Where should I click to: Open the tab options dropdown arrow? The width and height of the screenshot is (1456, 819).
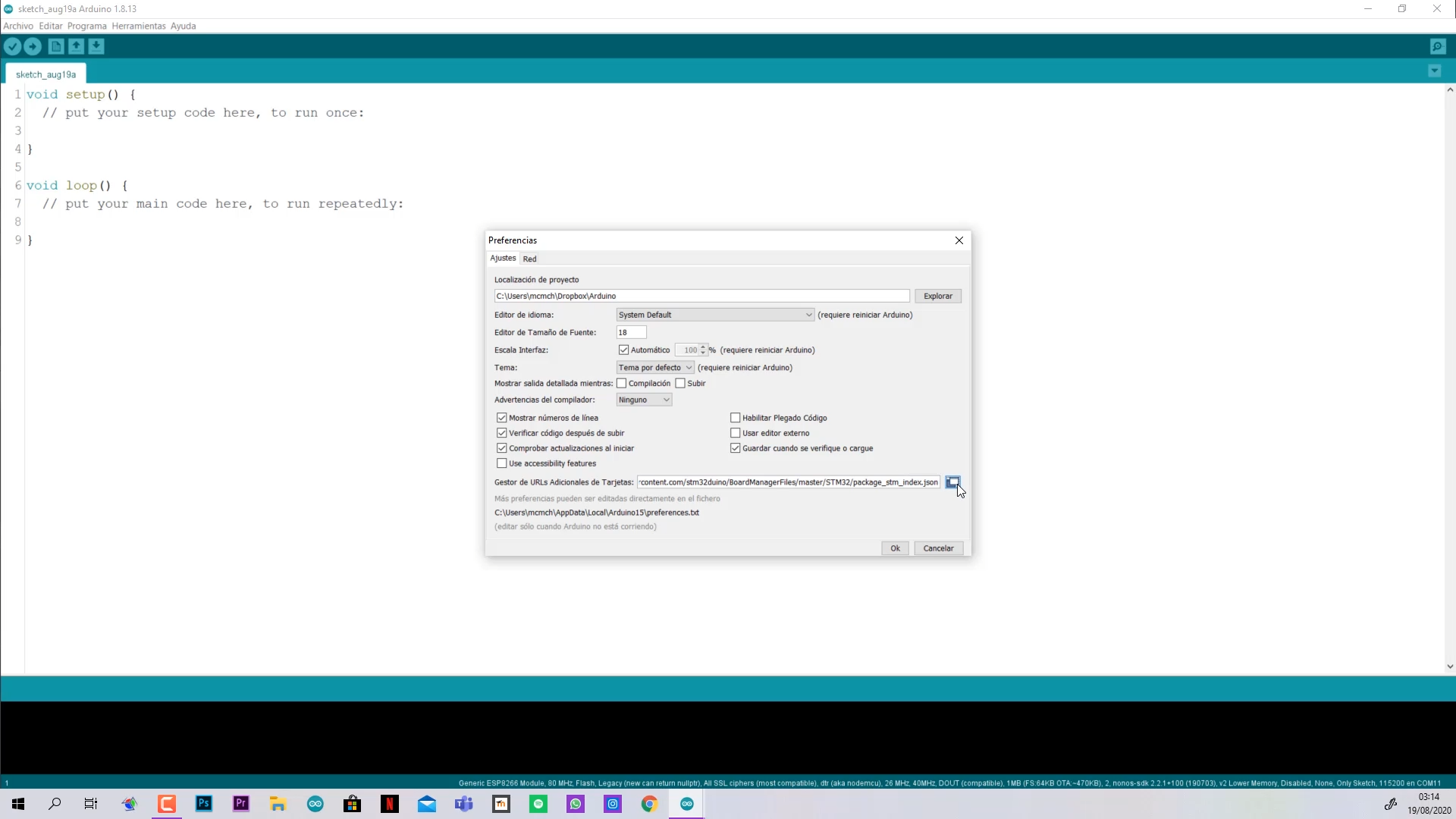(x=1434, y=71)
